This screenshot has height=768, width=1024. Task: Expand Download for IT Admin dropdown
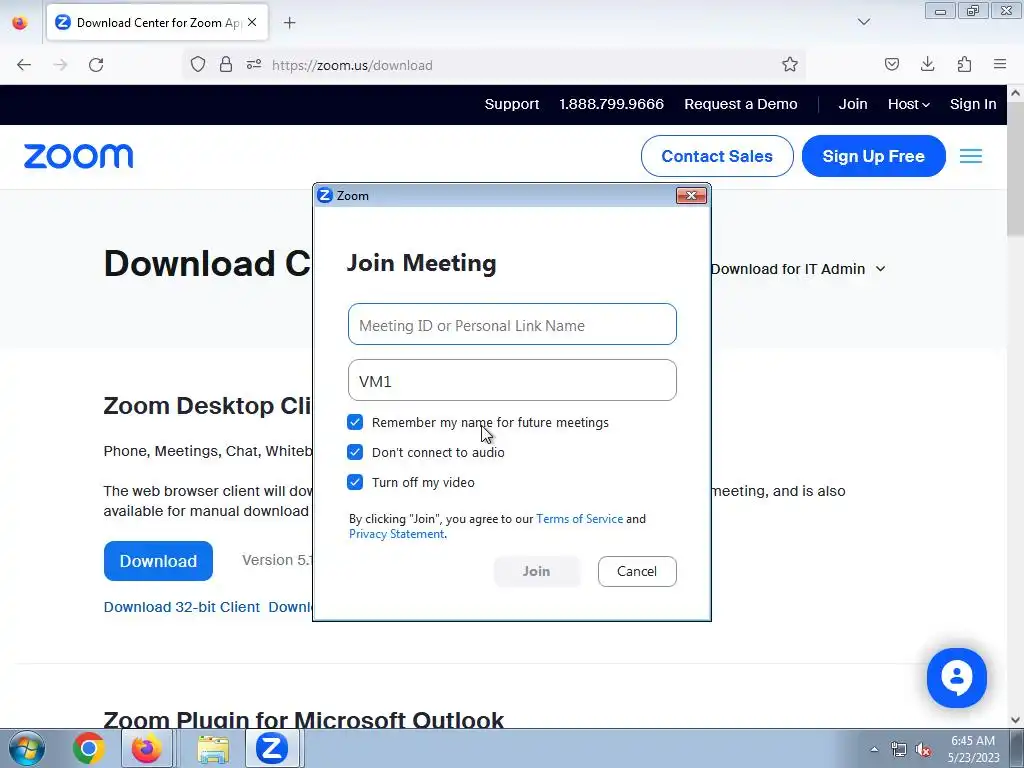798,269
